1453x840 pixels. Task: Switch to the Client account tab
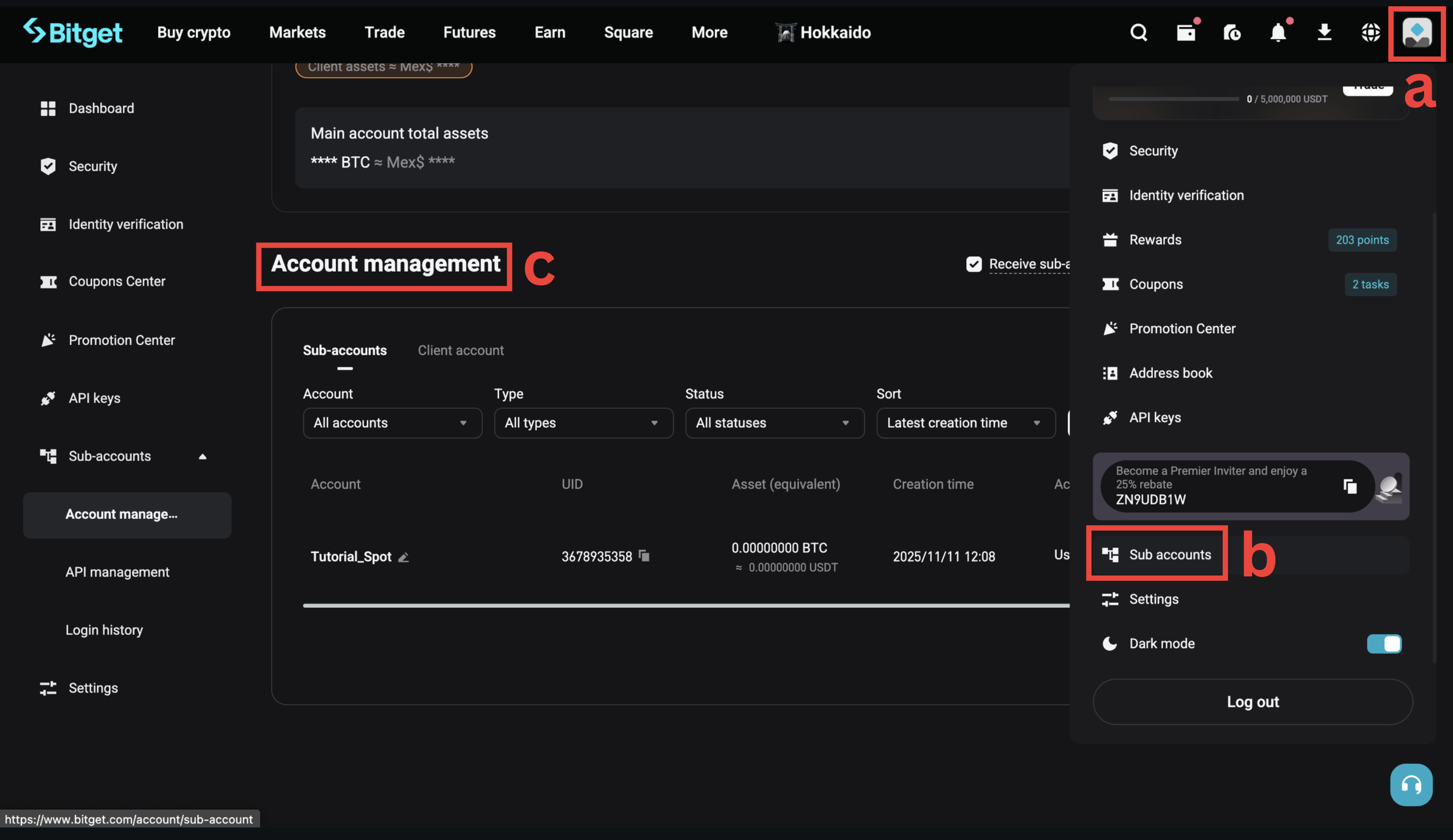tap(461, 350)
